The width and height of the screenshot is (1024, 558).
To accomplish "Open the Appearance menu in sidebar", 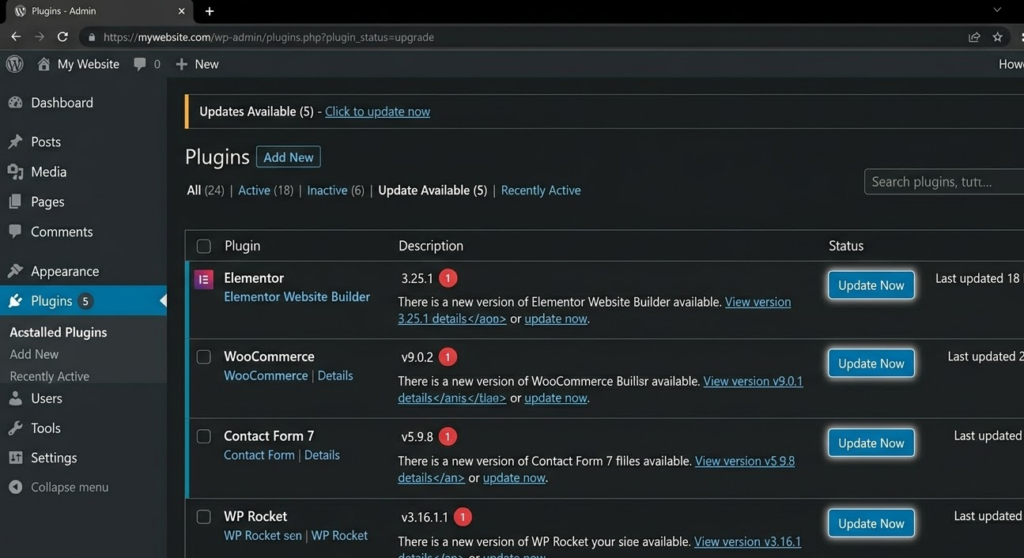I will click(x=64, y=271).
